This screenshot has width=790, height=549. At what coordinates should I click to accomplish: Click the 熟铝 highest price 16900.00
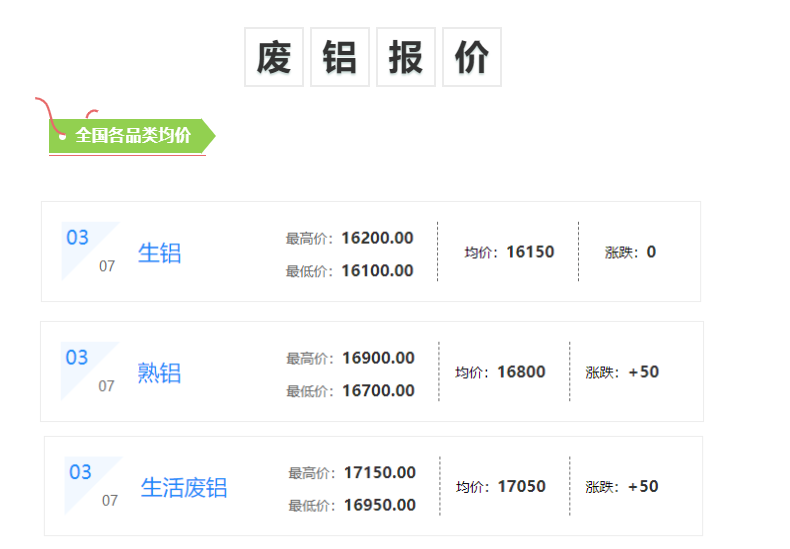[378, 358]
